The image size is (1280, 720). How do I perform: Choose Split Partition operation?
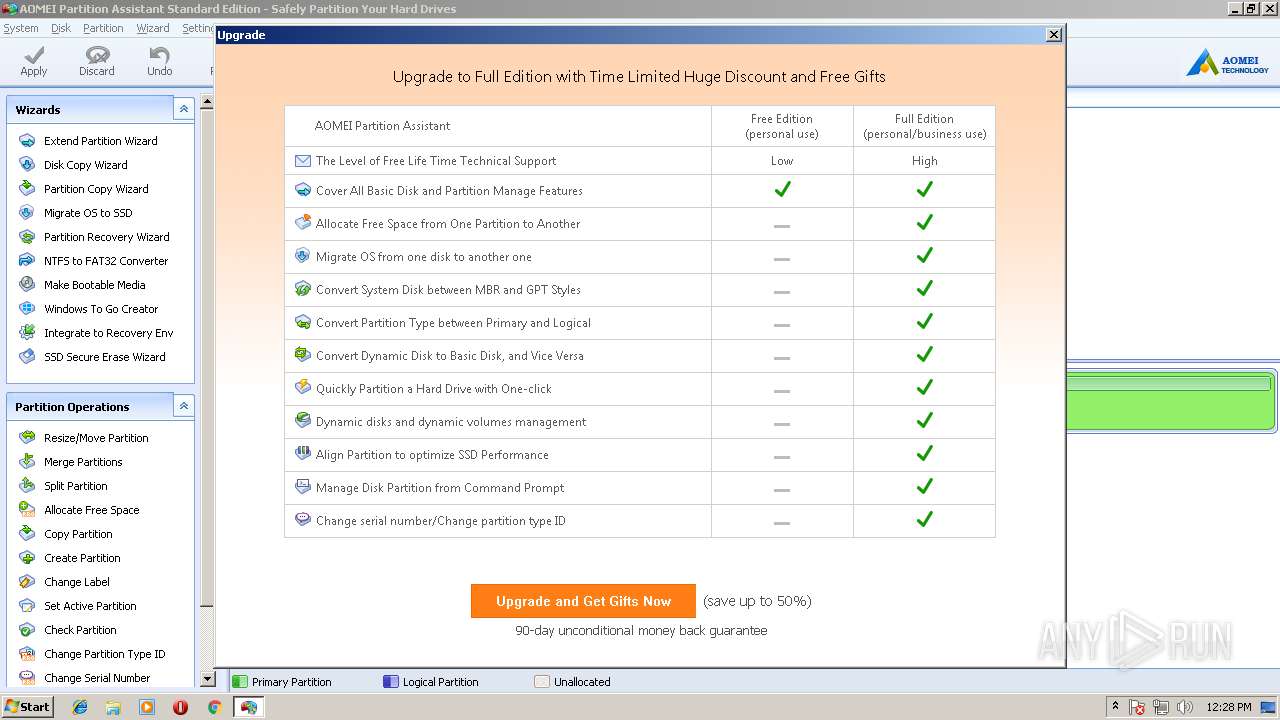pyautogui.click(x=75, y=486)
